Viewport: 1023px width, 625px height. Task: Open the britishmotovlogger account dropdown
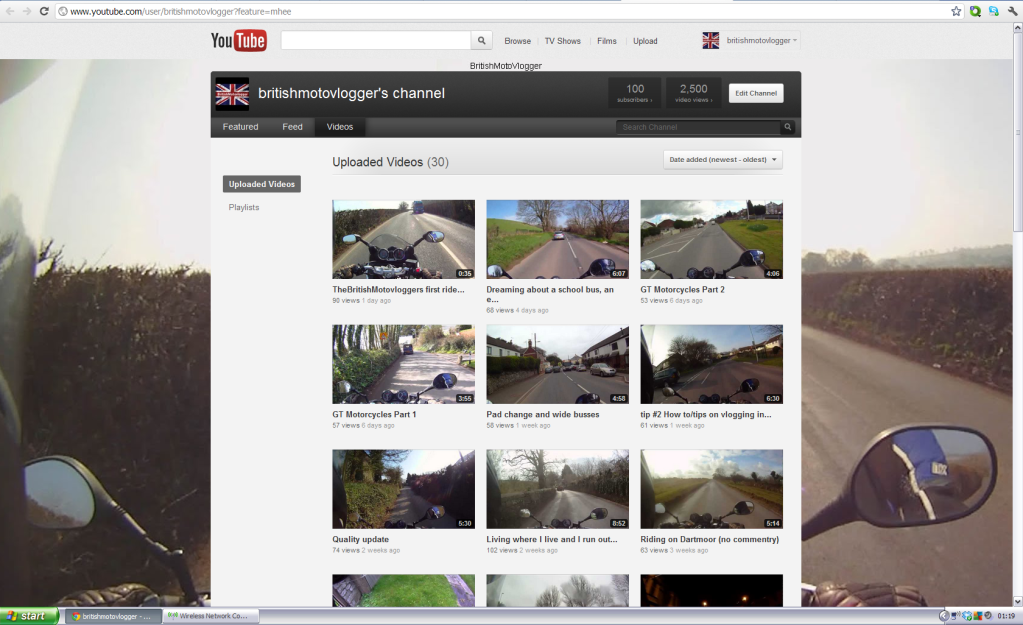point(760,41)
